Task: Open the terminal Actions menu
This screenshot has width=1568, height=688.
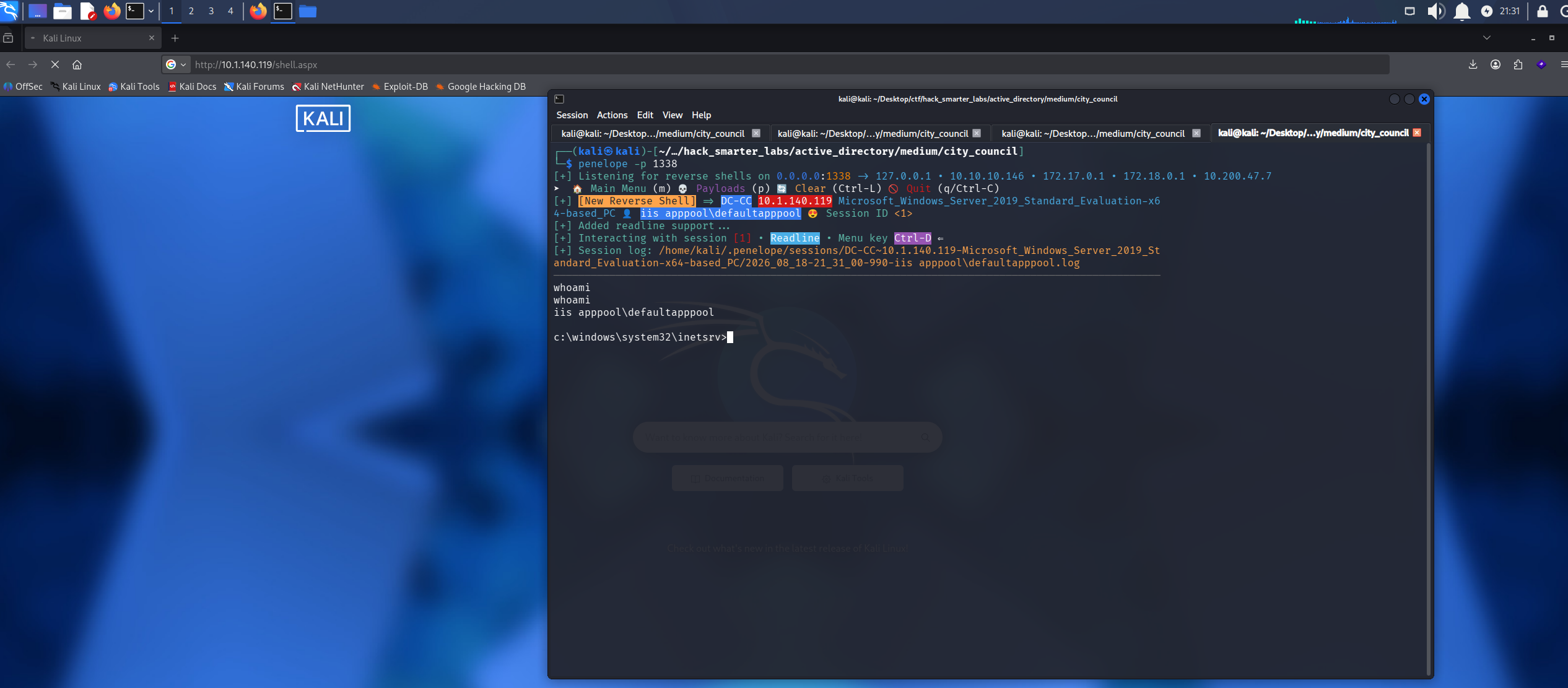Action: [x=612, y=115]
